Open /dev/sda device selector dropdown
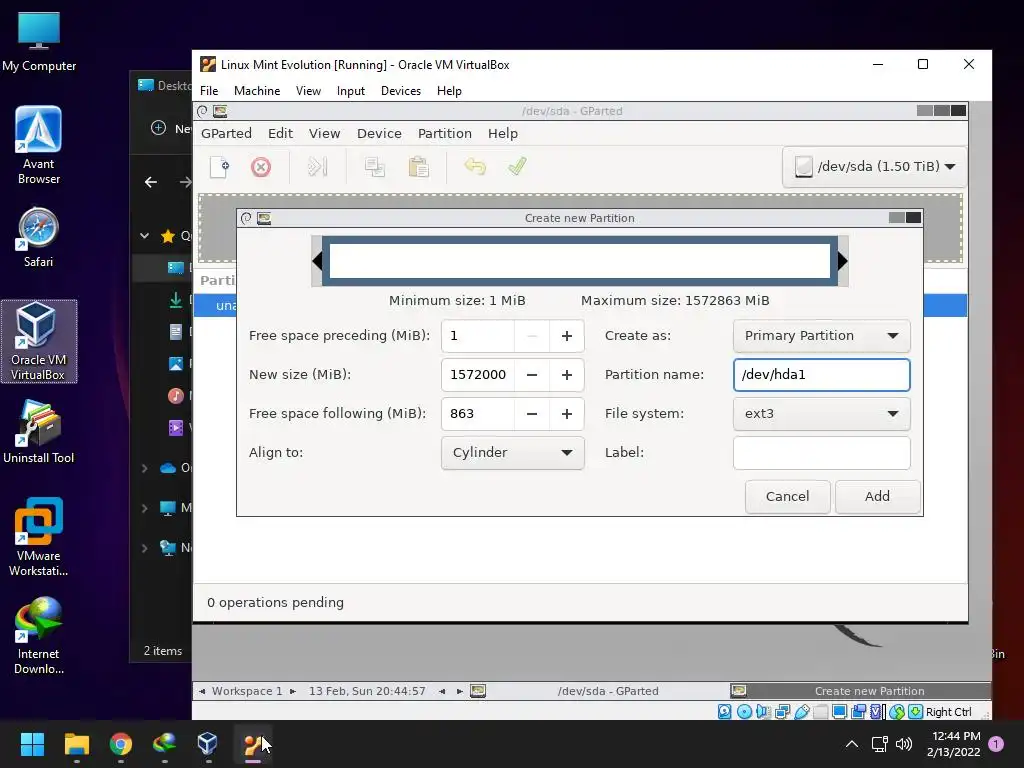The image size is (1024, 768). pos(874,167)
